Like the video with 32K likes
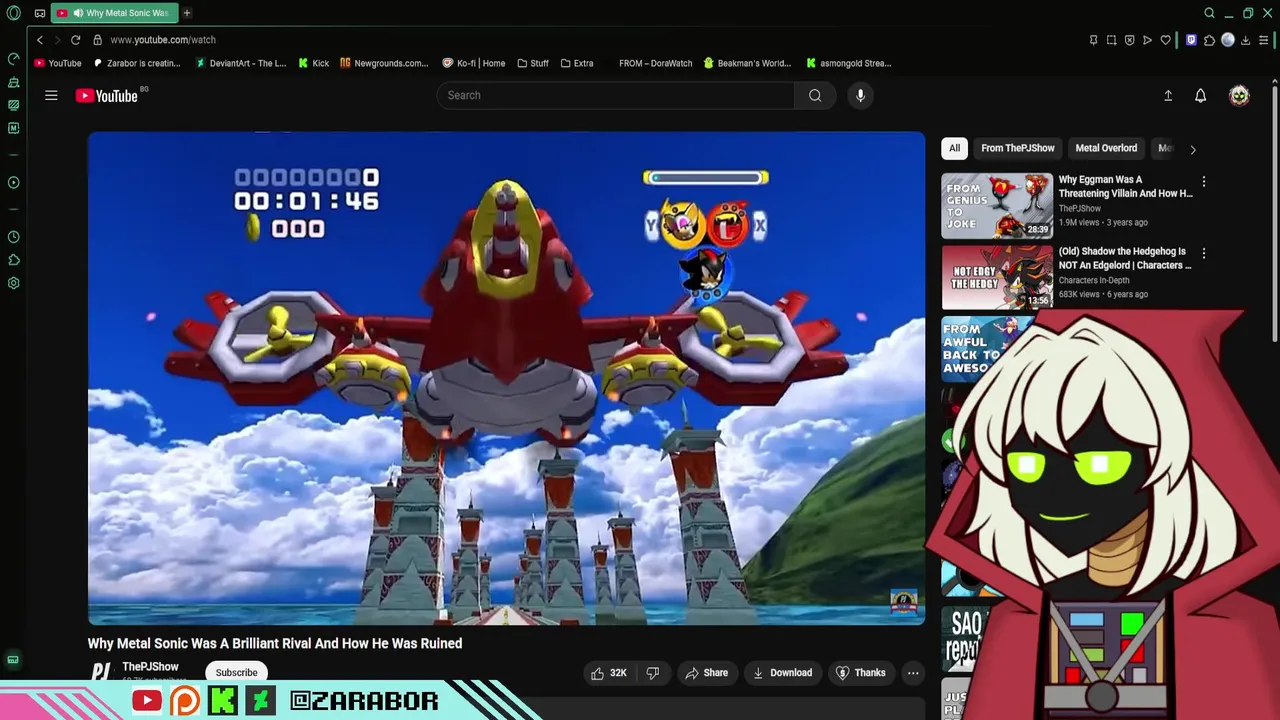1280x720 pixels. (x=609, y=673)
